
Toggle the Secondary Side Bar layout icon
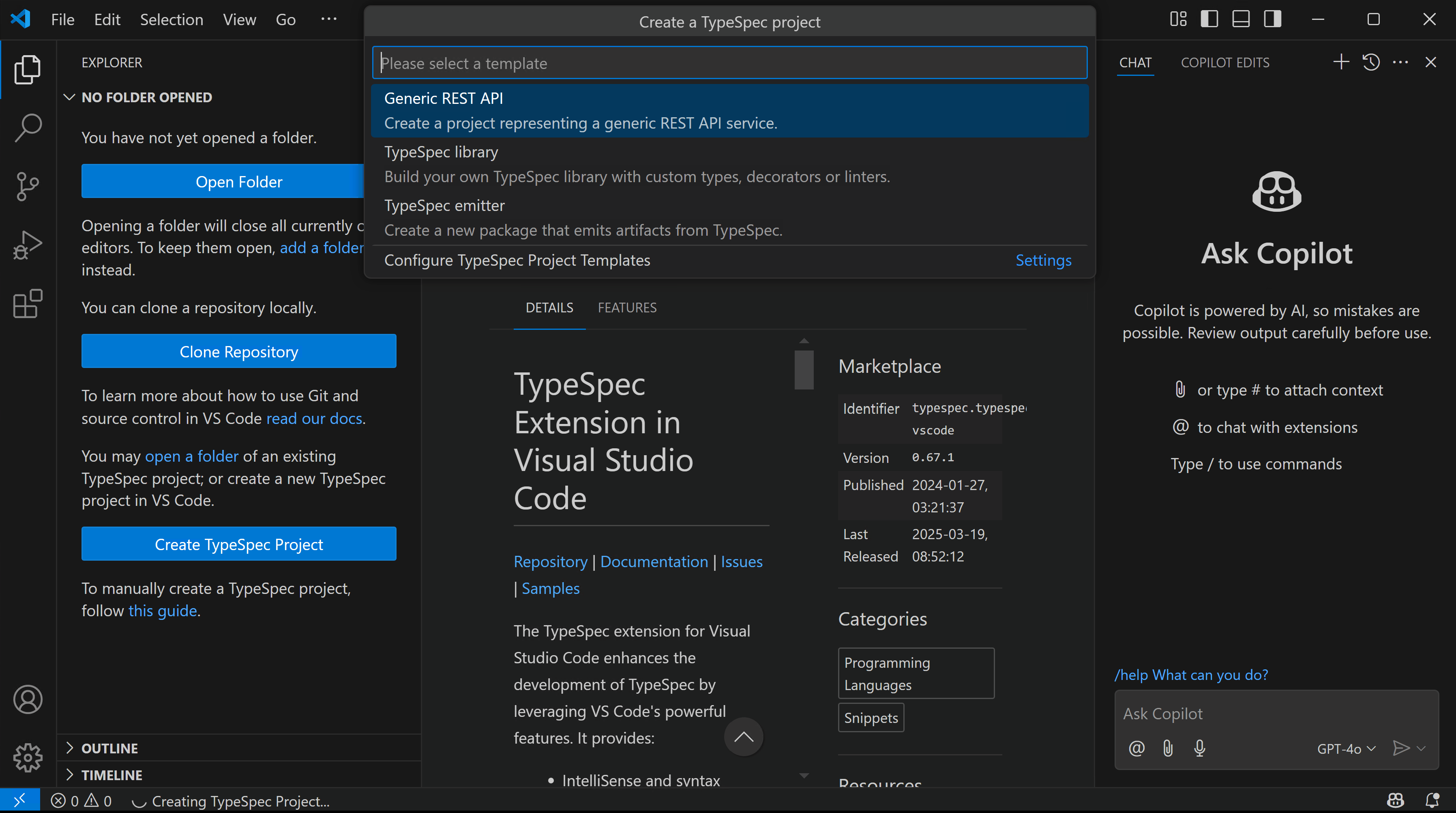[x=1272, y=19]
